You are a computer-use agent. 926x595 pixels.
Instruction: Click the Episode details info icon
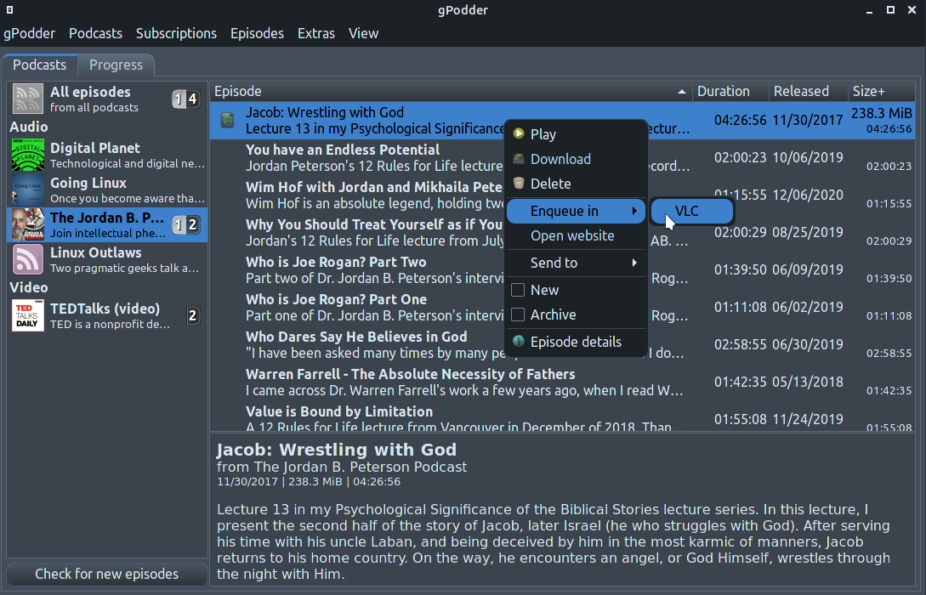[519, 341]
